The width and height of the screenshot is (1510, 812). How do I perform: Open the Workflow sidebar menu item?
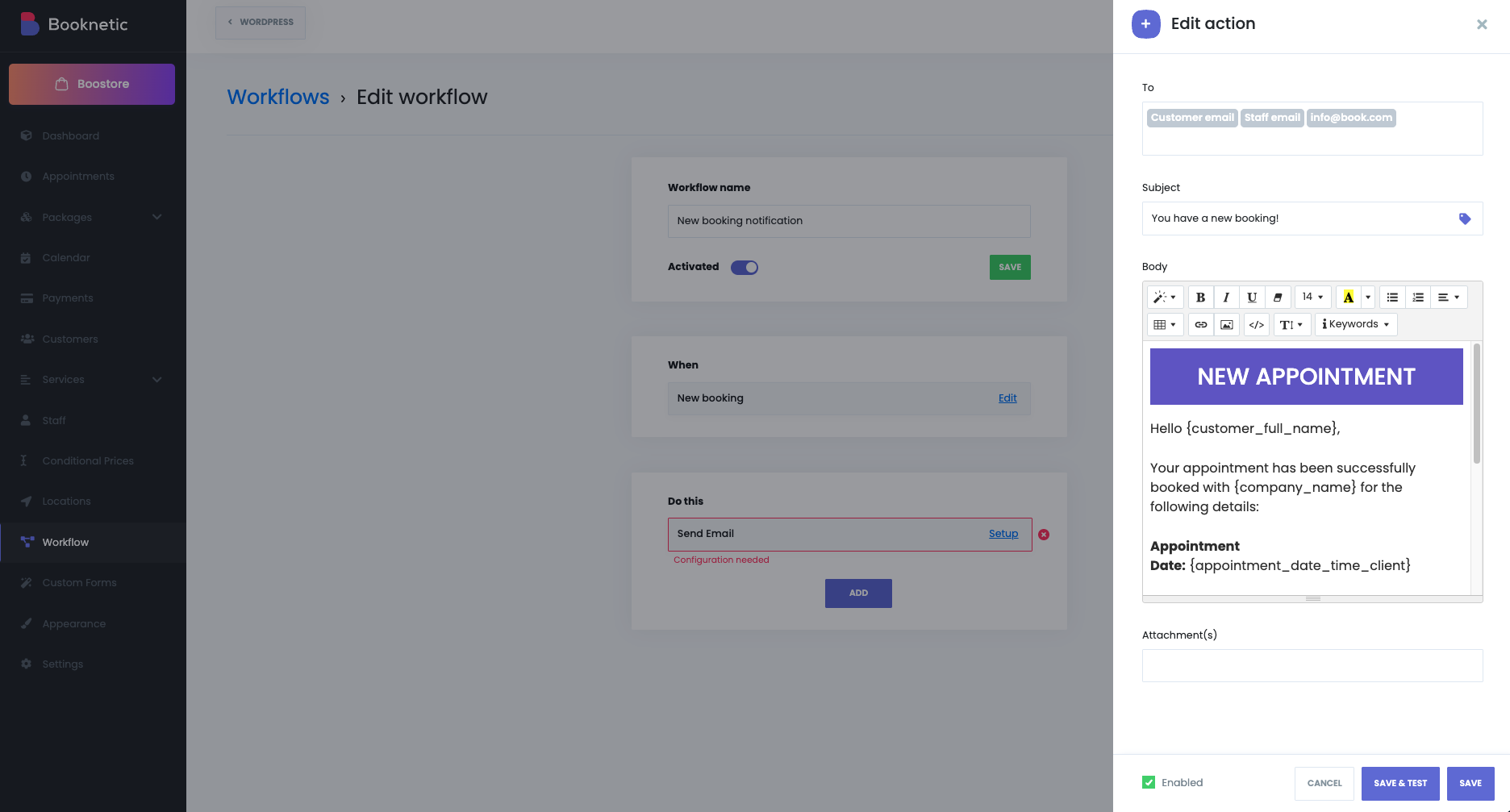point(65,543)
